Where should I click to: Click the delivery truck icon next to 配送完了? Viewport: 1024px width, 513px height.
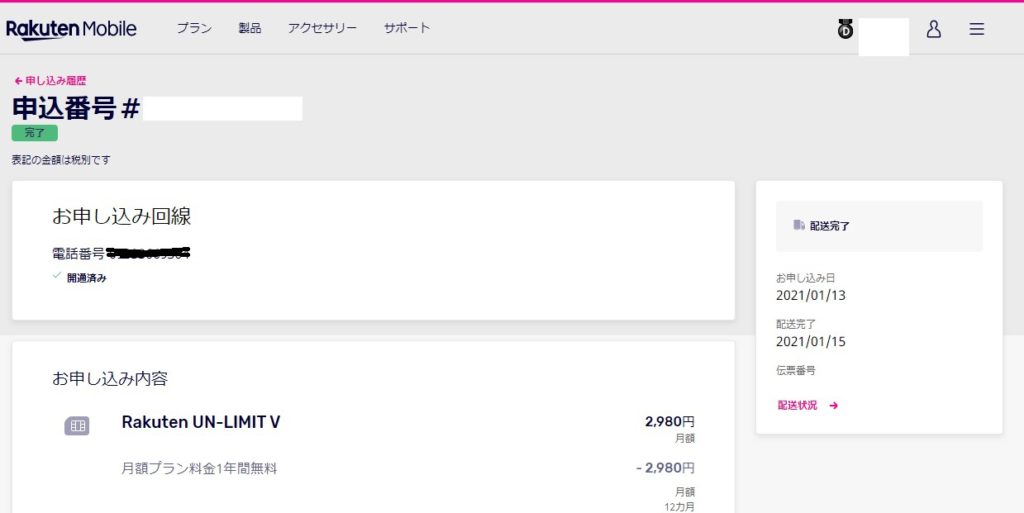click(799, 226)
